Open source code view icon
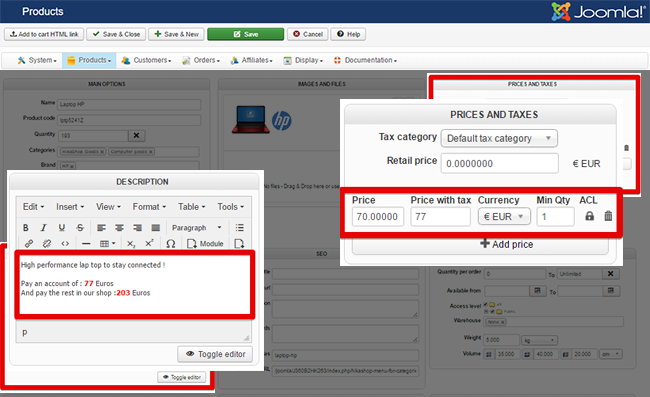650x397 pixels. [x=65, y=243]
